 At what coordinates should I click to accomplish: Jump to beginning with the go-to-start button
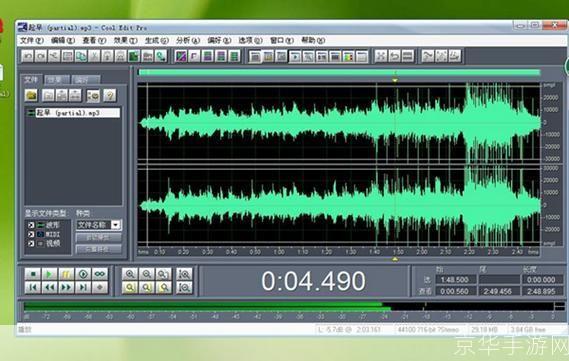point(33,287)
